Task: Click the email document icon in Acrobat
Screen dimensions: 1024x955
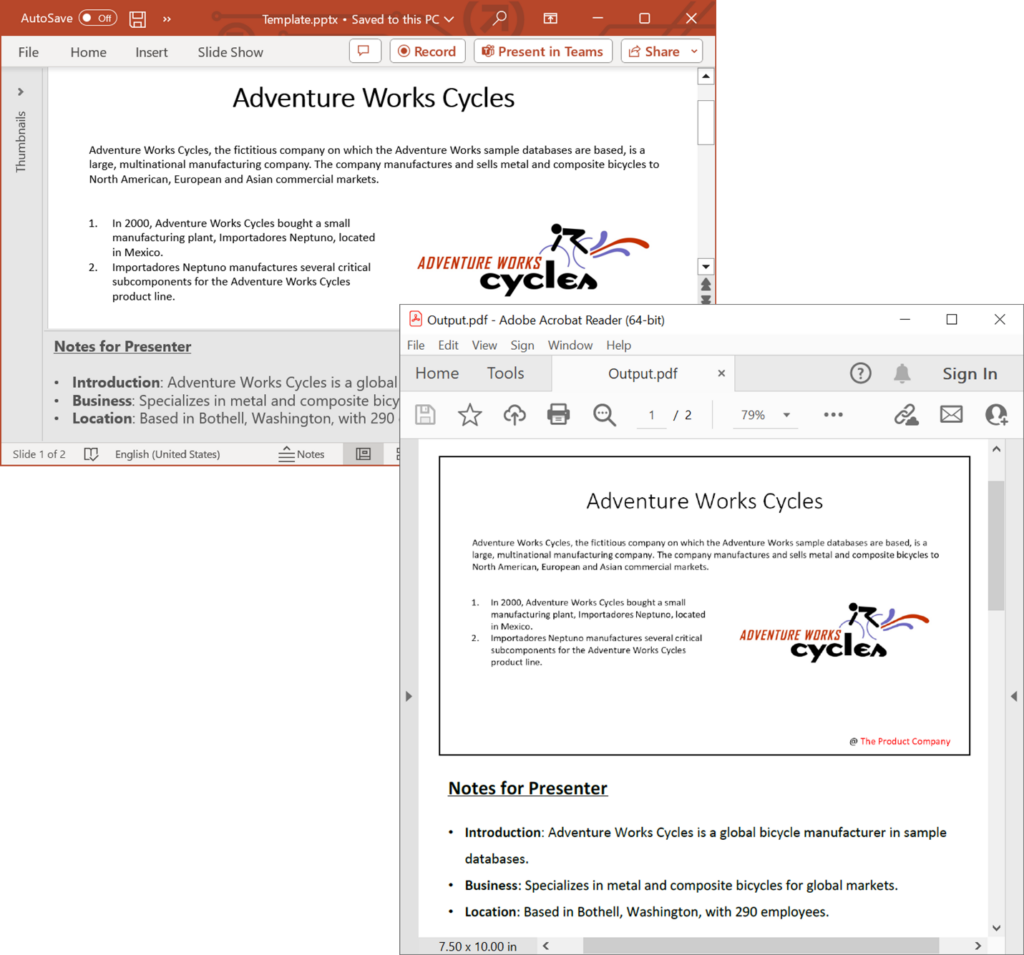Action: 950,414
